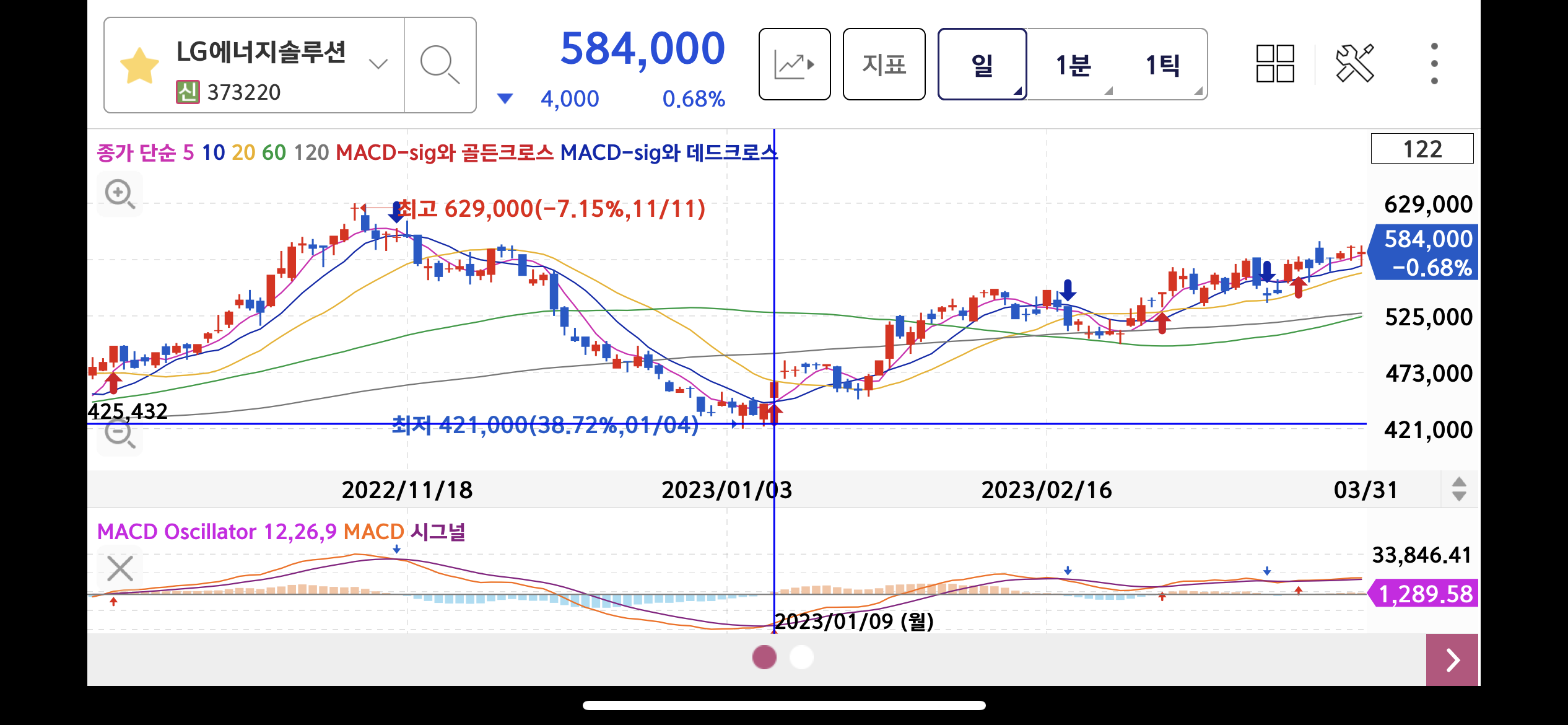Go to next page arrow button
The width and height of the screenshot is (1568, 725).
coord(1452,660)
